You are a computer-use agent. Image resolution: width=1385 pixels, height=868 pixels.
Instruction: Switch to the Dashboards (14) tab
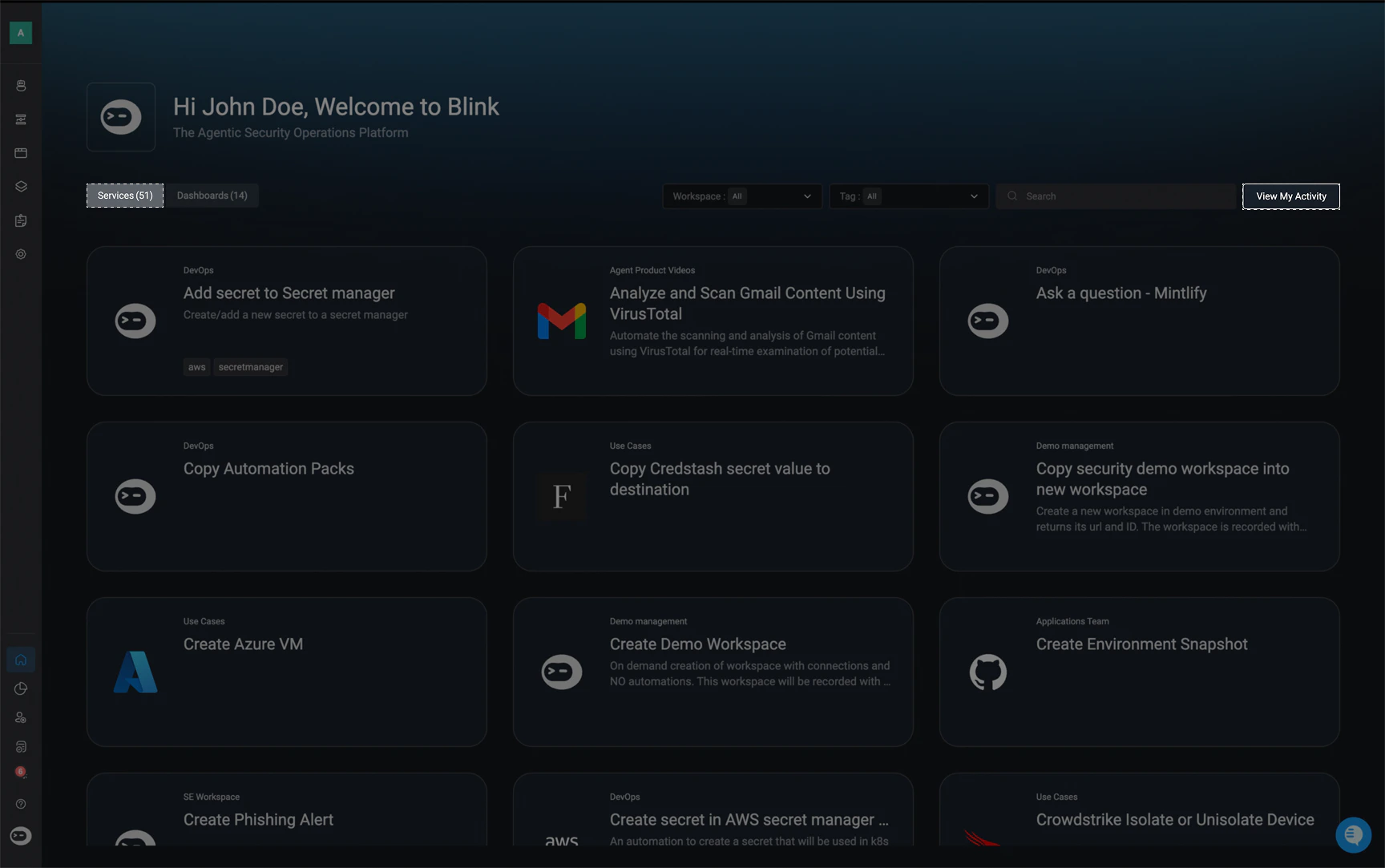pyautogui.click(x=212, y=196)
